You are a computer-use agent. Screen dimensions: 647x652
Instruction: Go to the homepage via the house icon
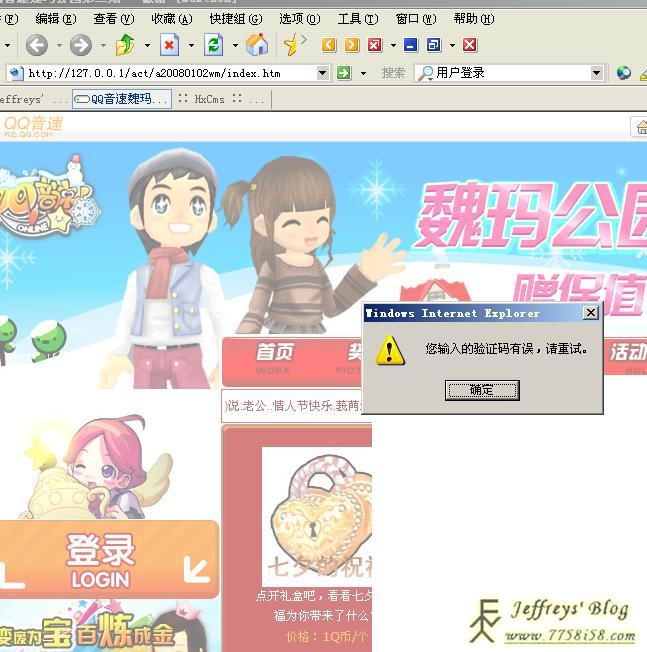(x=257, y=45)
